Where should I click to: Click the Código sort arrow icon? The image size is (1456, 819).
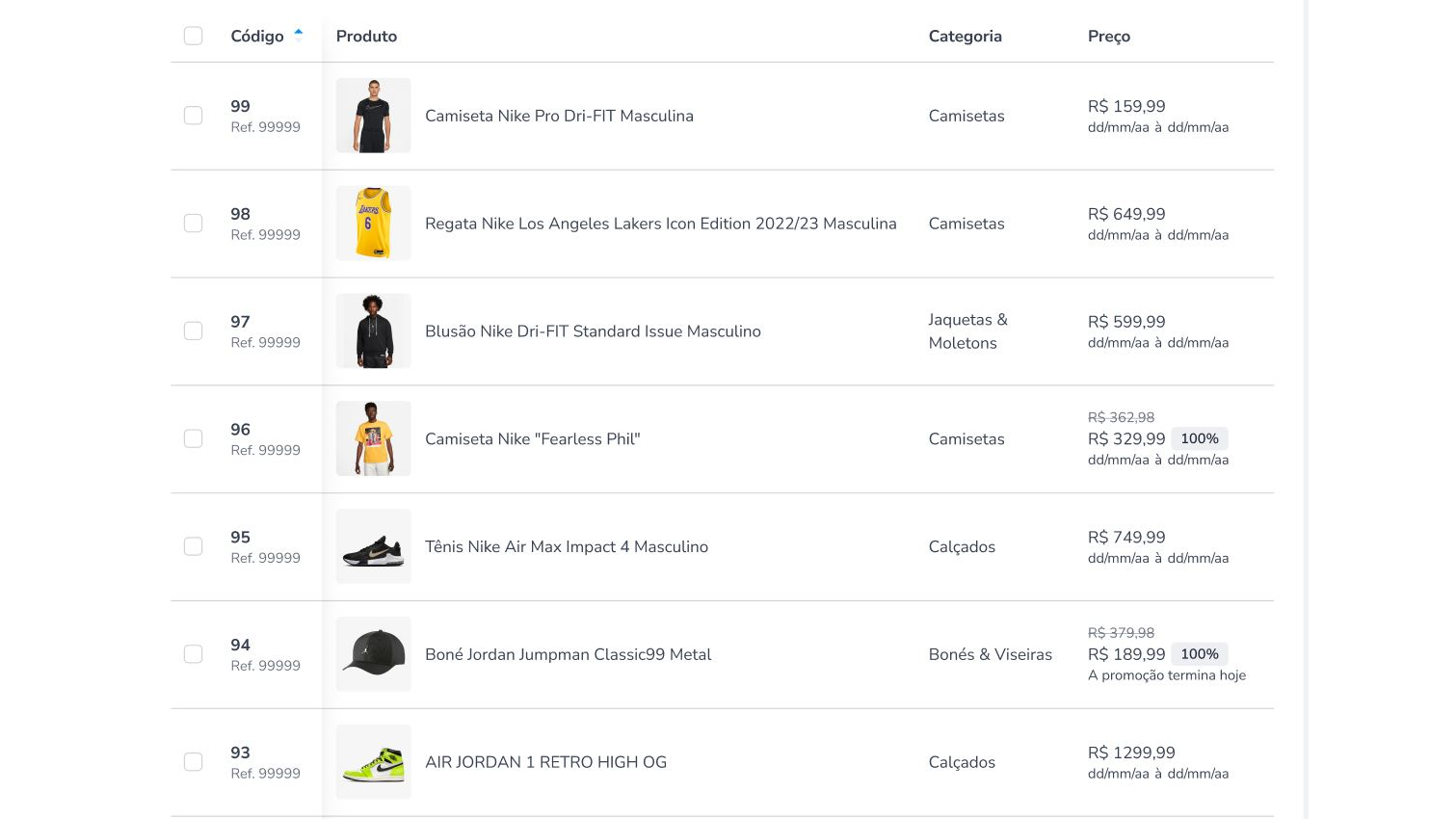click(299, 35)
